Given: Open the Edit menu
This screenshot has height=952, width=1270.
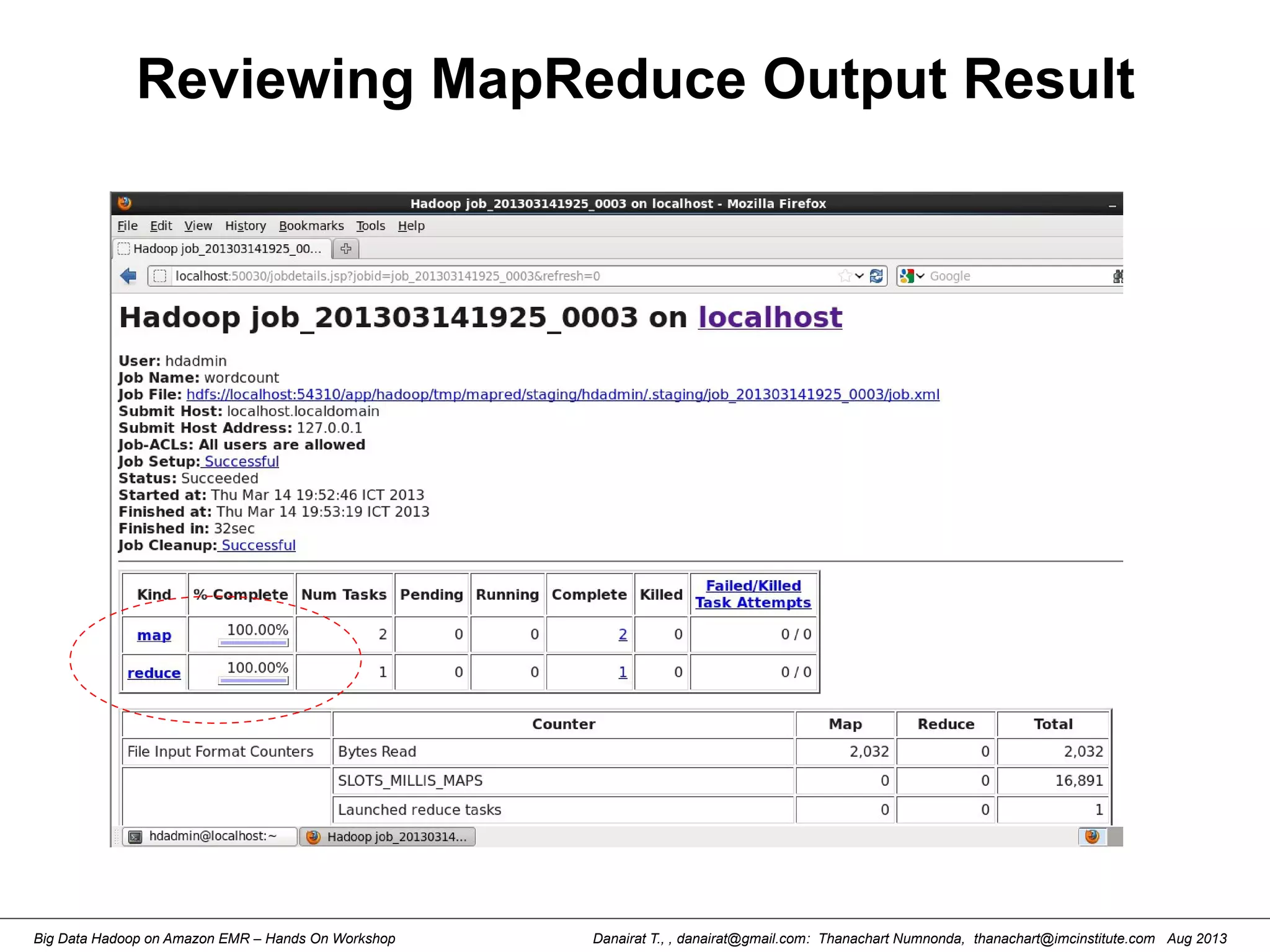Looking at the screenshot, I should pos(161,226).
